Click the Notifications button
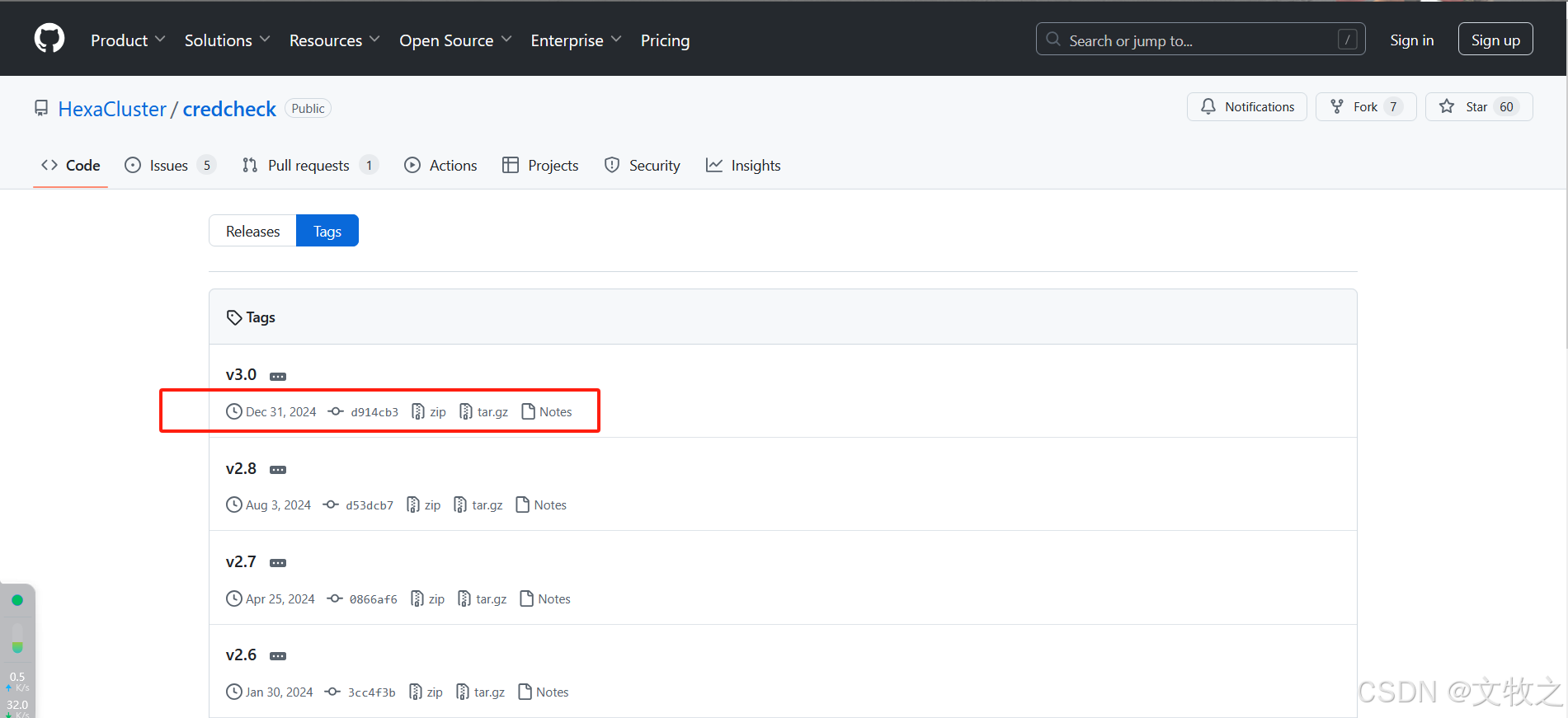The width and height of the screenshot is (1568, 718). coord(1247,107)
